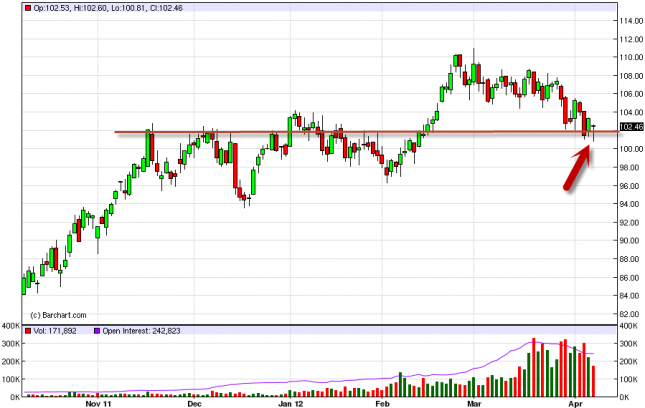This screenshot has height=408, width=645.
Task: Click the 104.00 price axis label
Action: pos(631,112)
